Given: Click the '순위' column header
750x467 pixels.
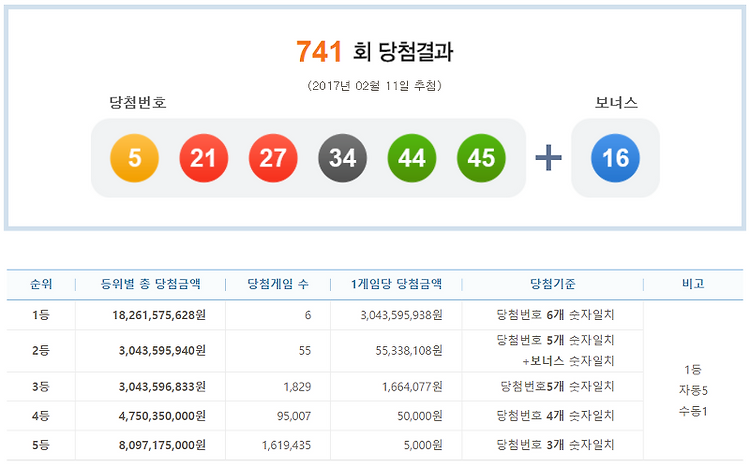Looking at the screenshot, I should [41, 284].
